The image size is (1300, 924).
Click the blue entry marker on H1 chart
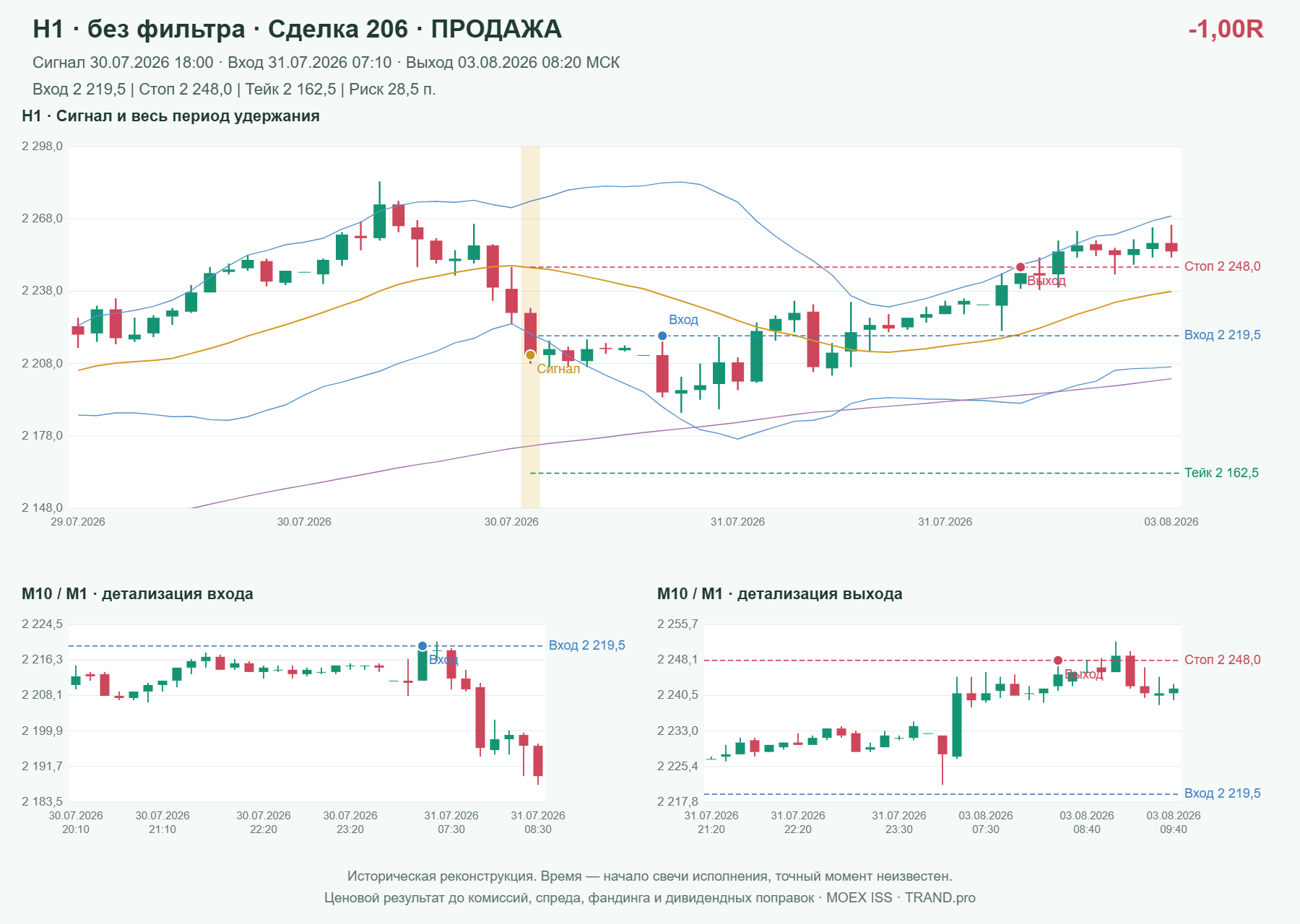pyautogui.click(x=662, y=336)
